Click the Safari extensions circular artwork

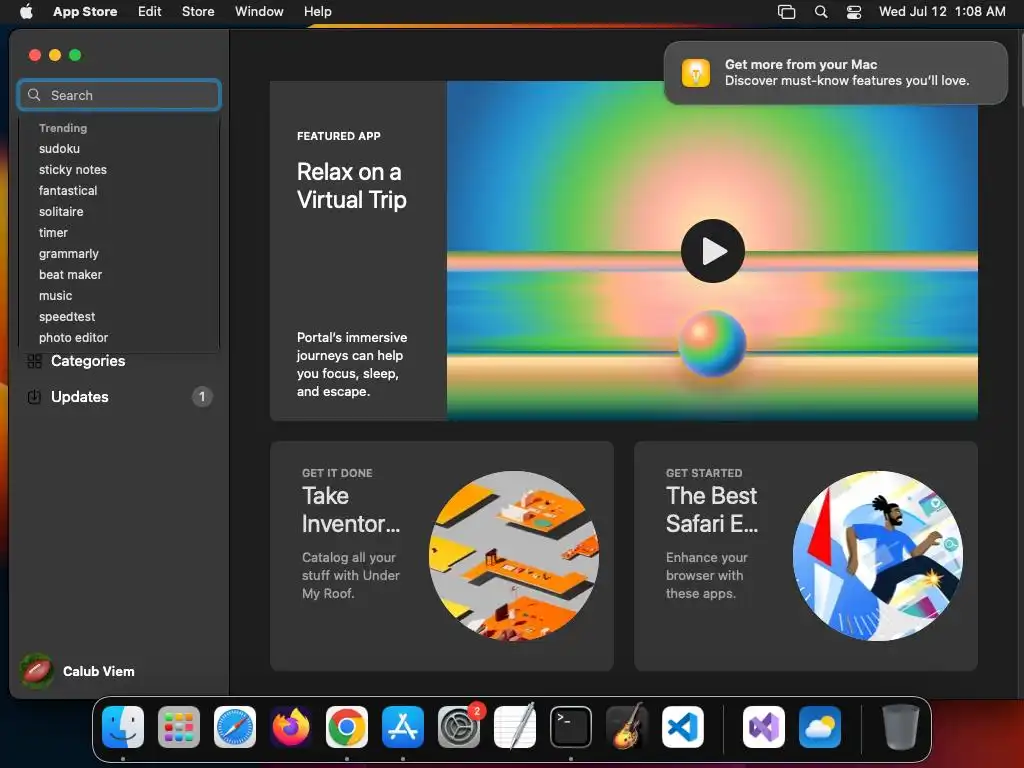click(878, 556)
